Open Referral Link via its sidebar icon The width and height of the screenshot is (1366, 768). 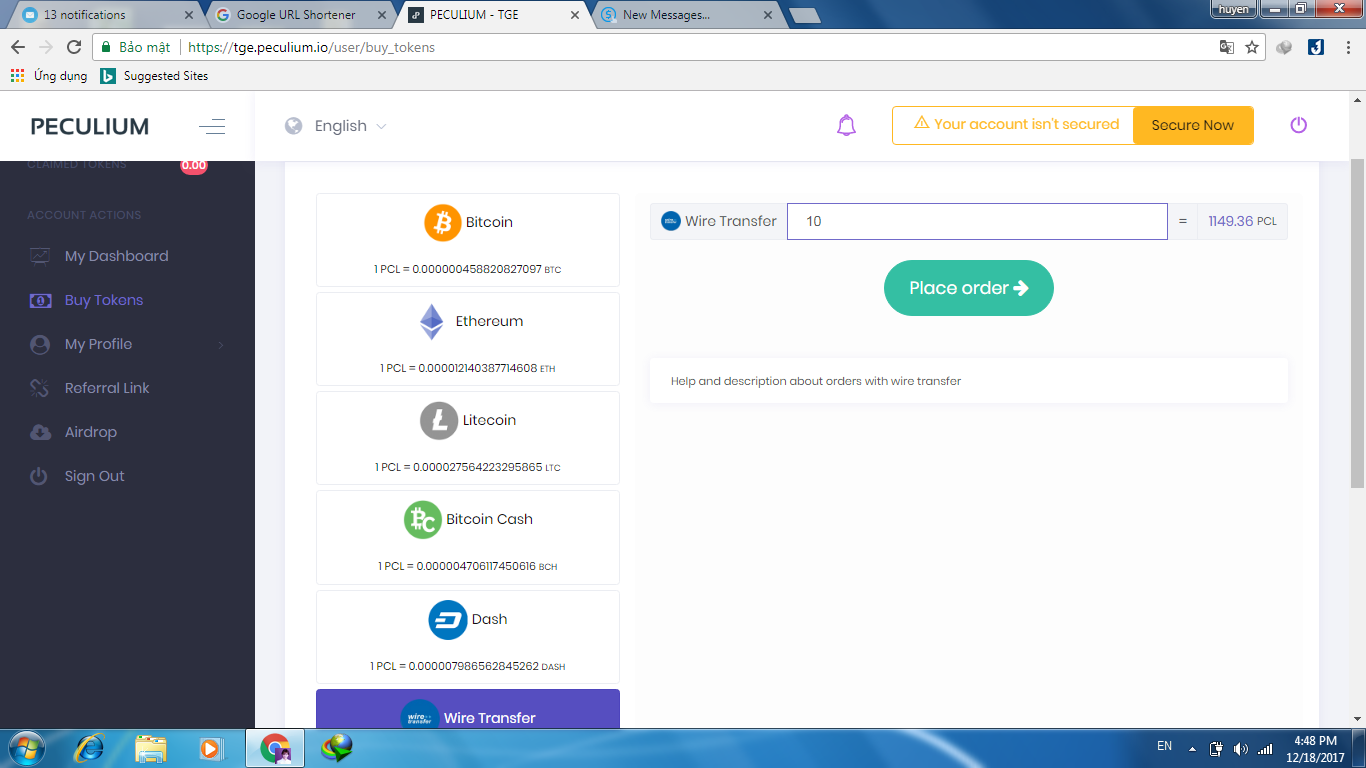point(40,388)
